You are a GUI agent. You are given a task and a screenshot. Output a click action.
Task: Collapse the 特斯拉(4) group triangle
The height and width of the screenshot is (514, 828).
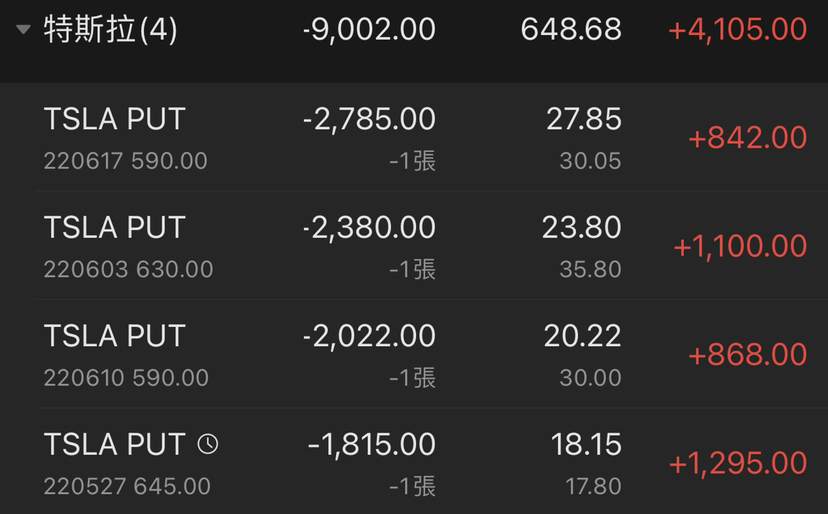tap(23, 30)
